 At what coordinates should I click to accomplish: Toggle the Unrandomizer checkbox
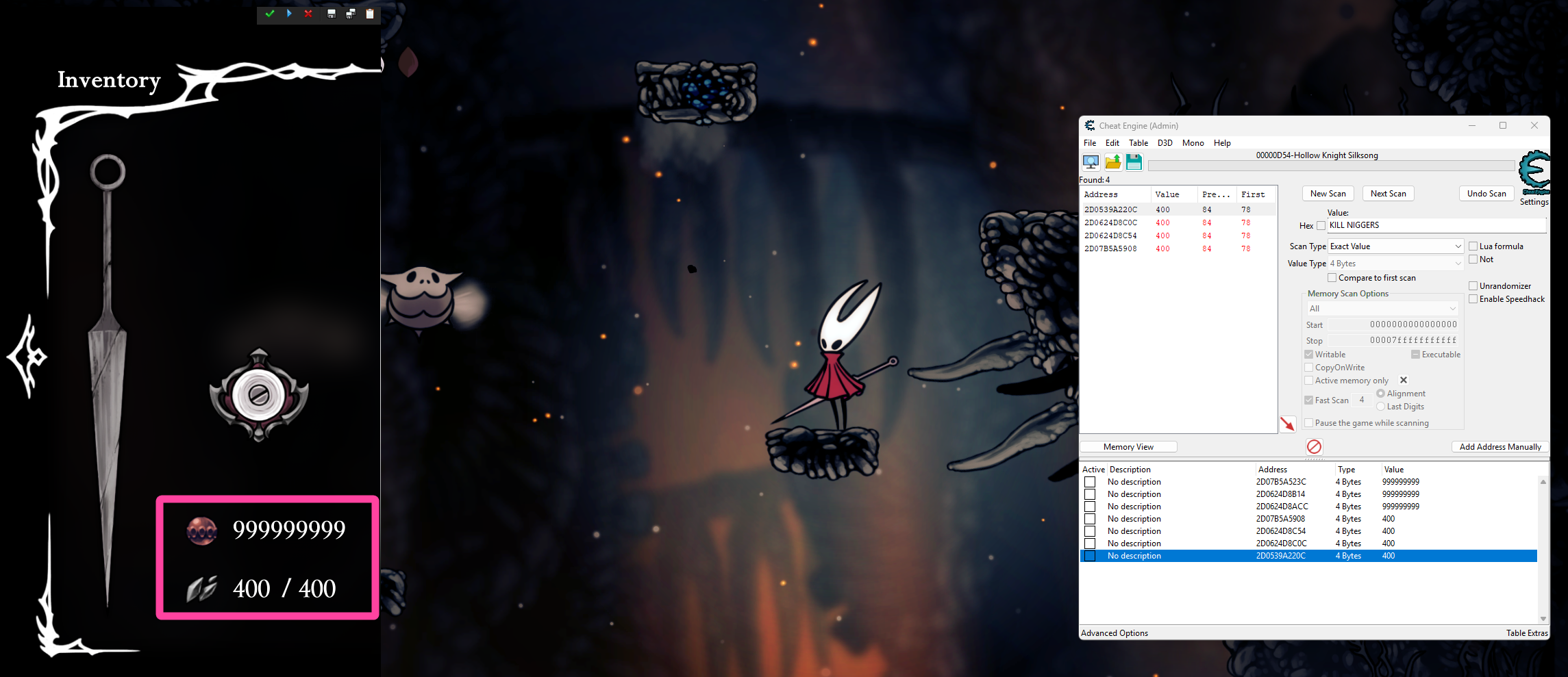pyautogui.click(x=1473, y=286)
